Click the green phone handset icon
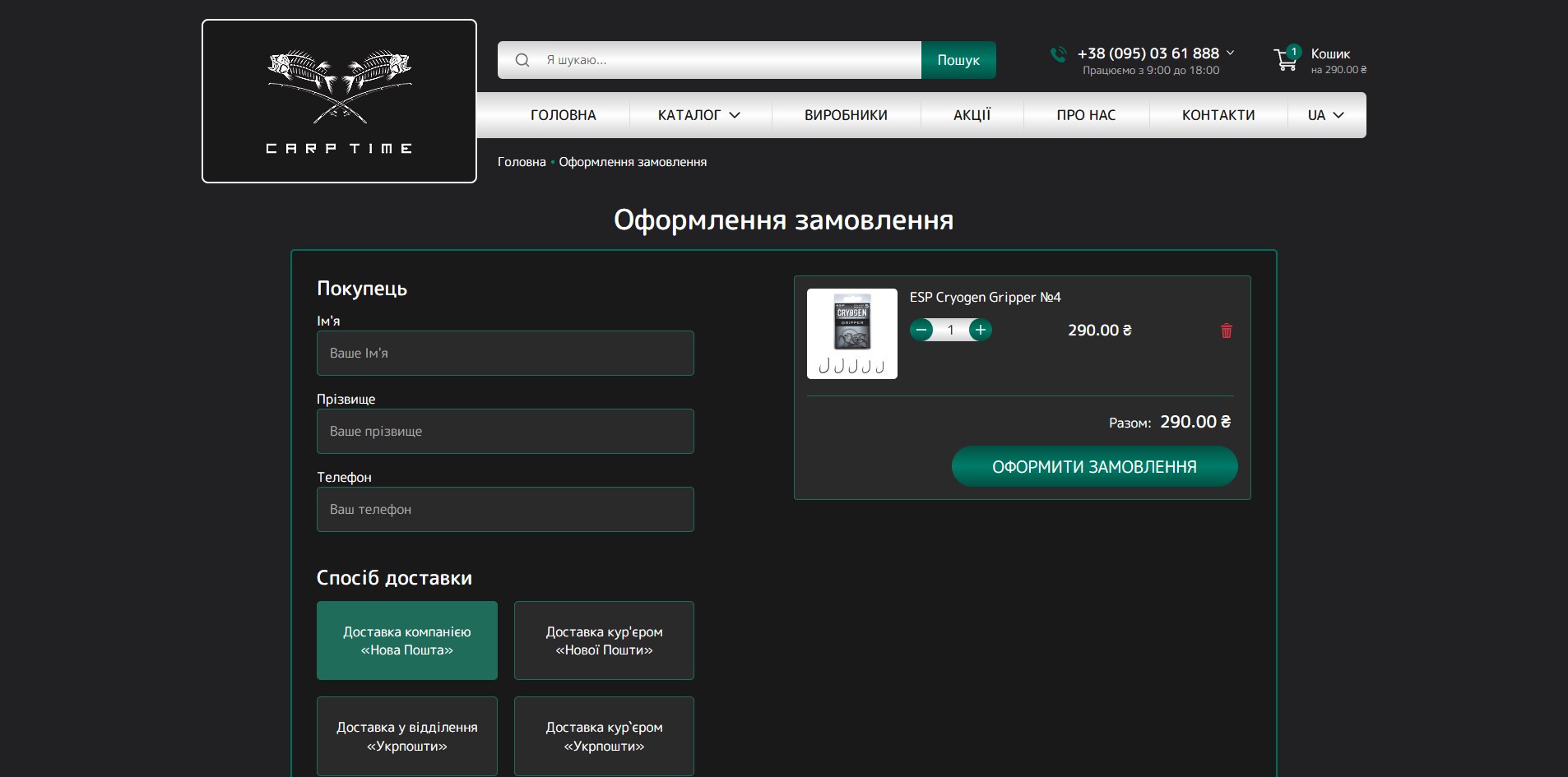Viewport: 1568px width, 777px height. click(1058, 54)
